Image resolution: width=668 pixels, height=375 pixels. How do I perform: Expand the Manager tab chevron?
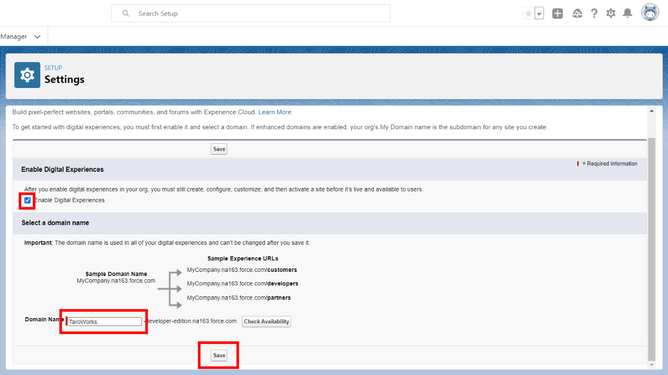(37, 37)
